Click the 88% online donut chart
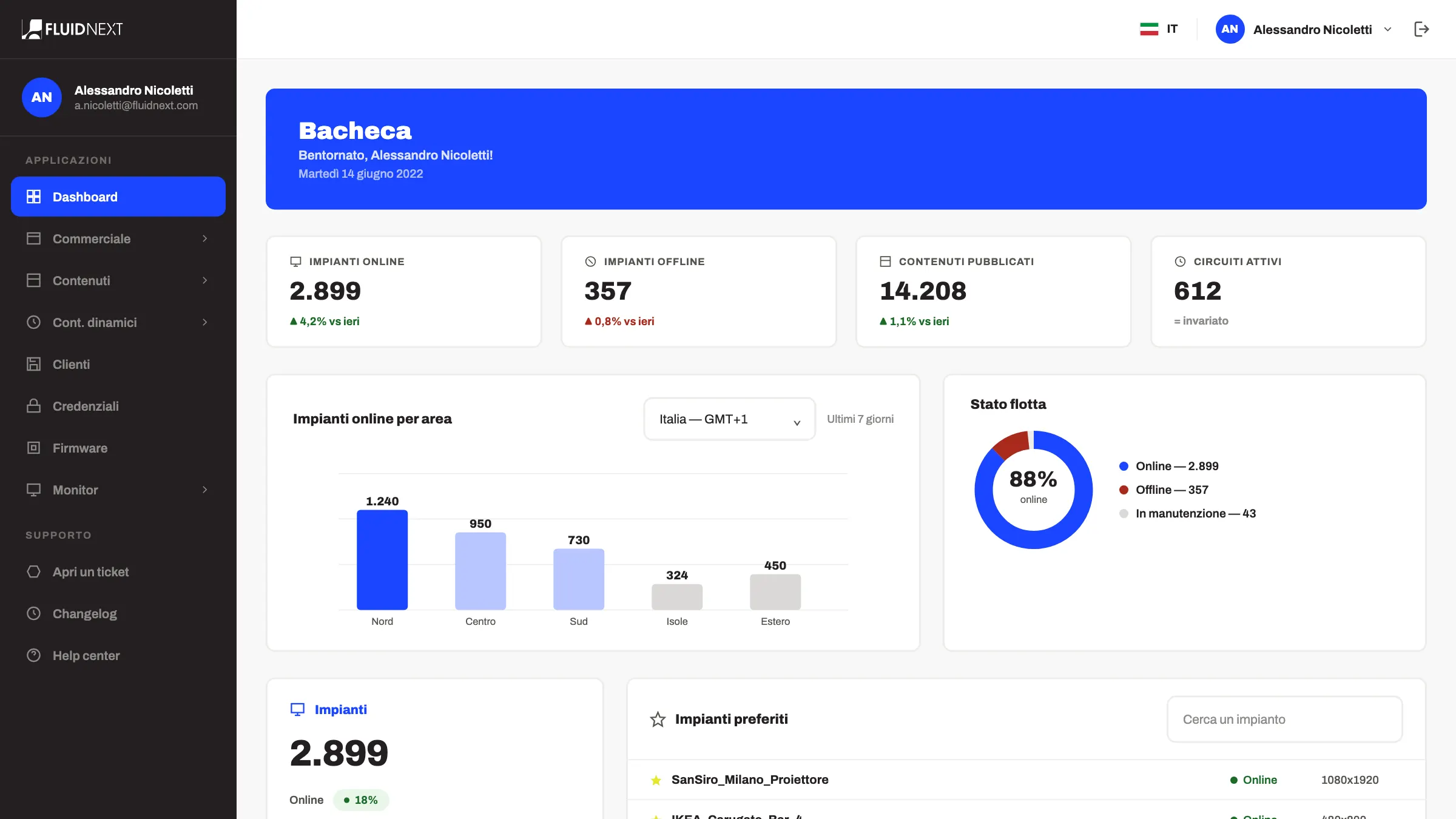Viewport: 1456px width, 819px height. point(1033,490)
